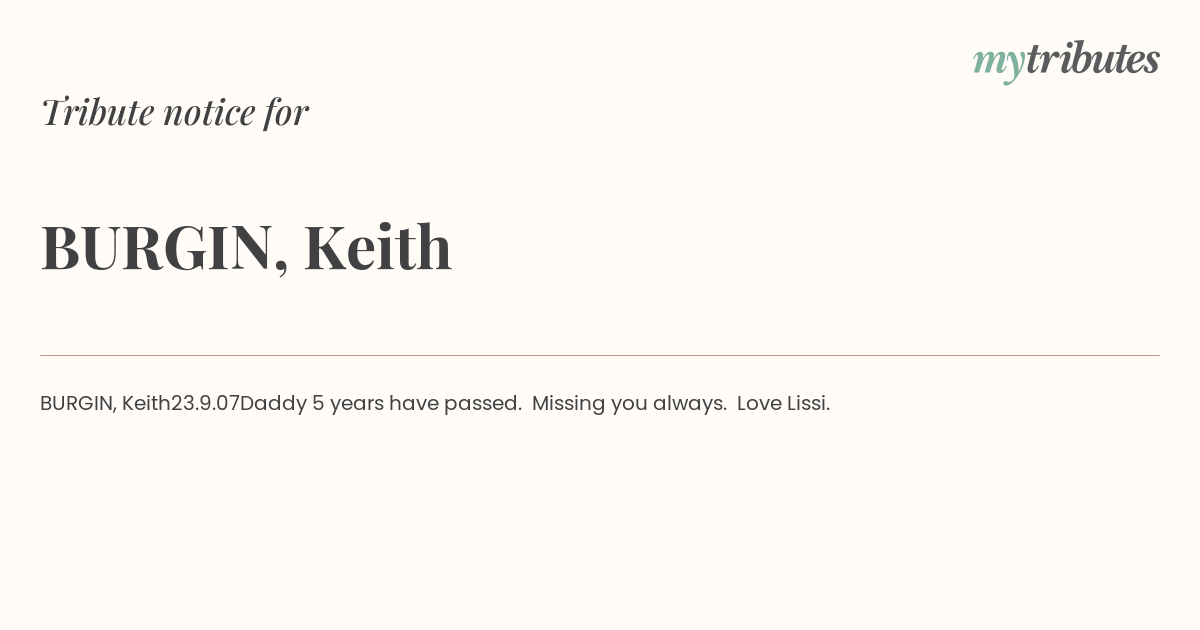This screenshot has width=1200, height=630.
Task: Click the green "my" part of the logo
Action: tap(999, 65)
